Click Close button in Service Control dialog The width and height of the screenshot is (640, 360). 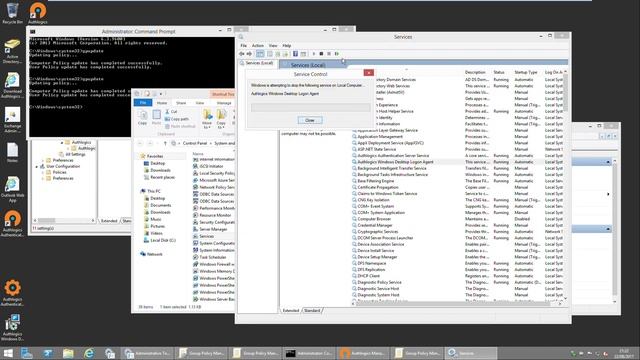[x=310, y=120]
